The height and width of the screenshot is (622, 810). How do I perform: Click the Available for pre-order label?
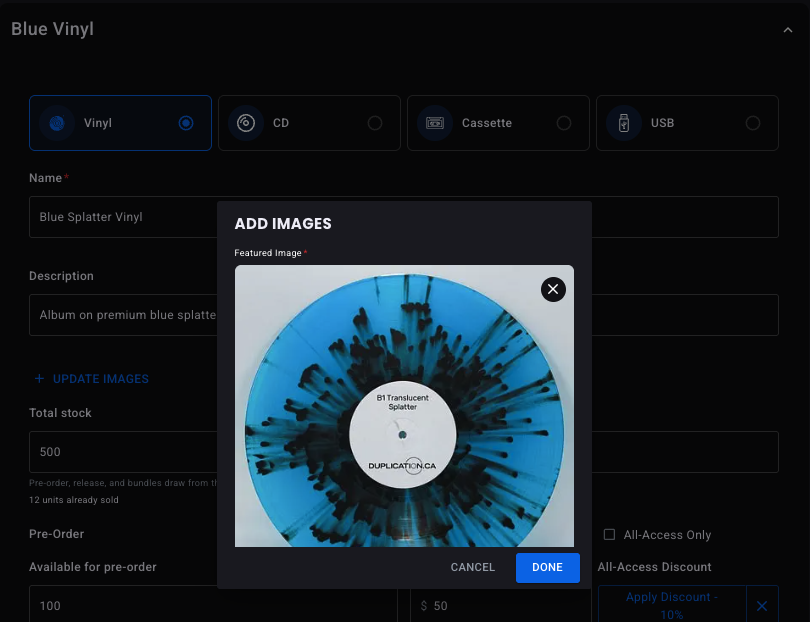[93, 567]
